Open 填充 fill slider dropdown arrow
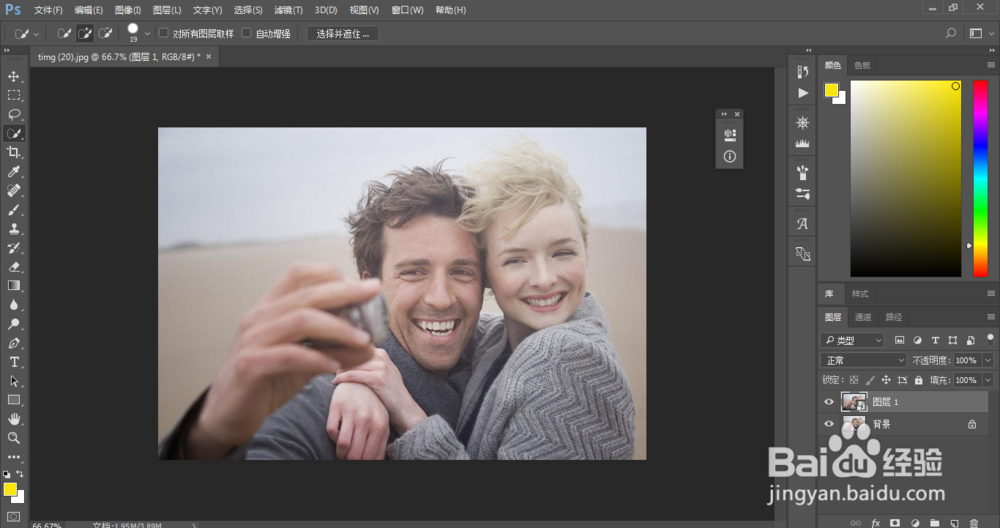The image size is (1000, 528). (x=988, y=380)
